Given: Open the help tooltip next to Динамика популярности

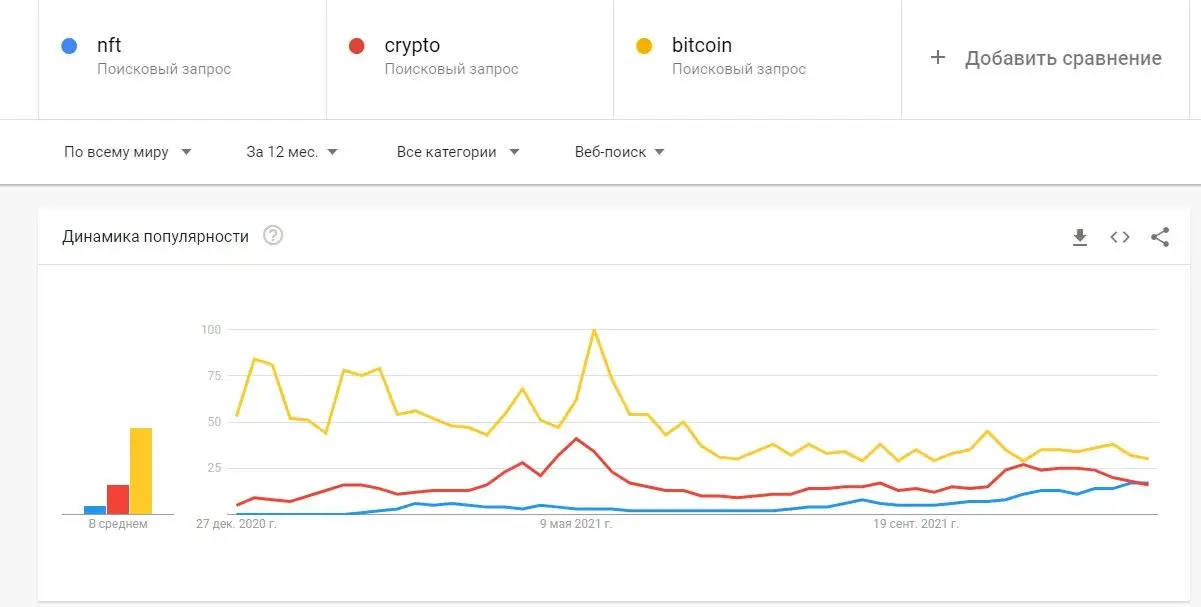Looking at the screenshot, I should (271, 235).
